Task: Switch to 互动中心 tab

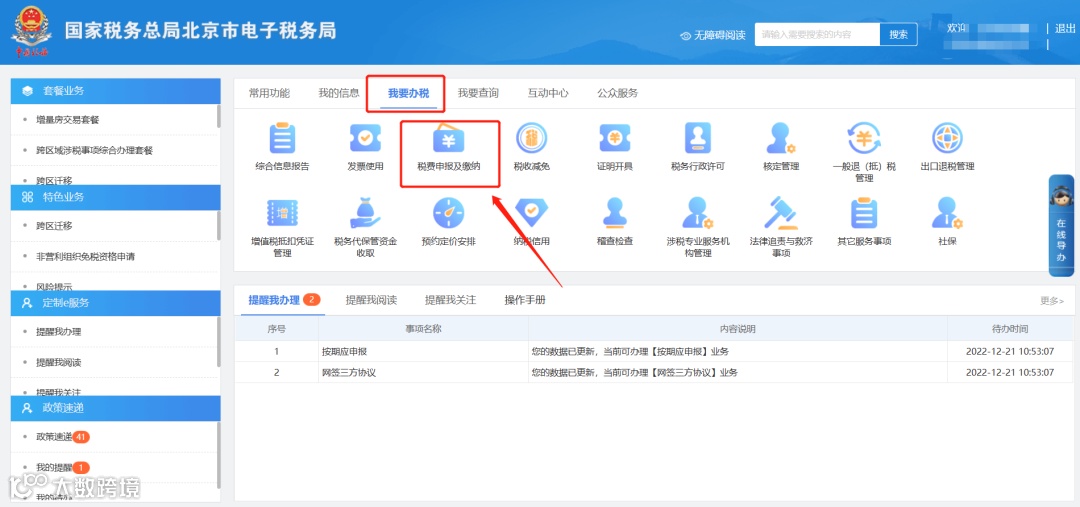Action: pos(548,93)
